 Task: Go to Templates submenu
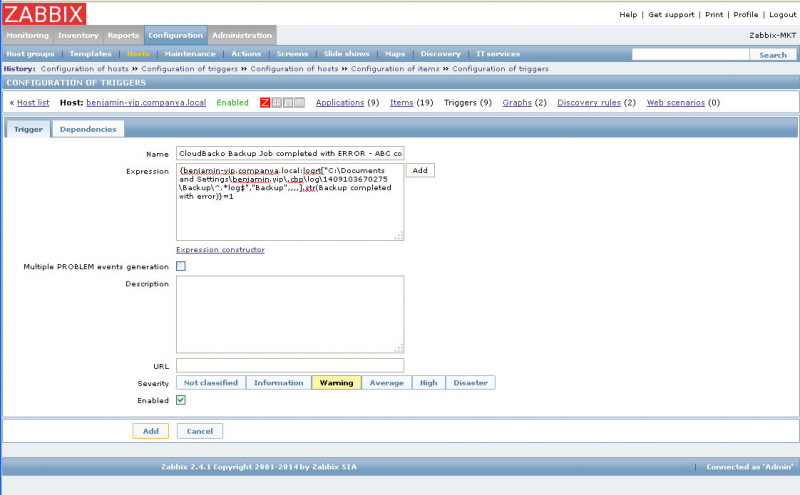90,53
